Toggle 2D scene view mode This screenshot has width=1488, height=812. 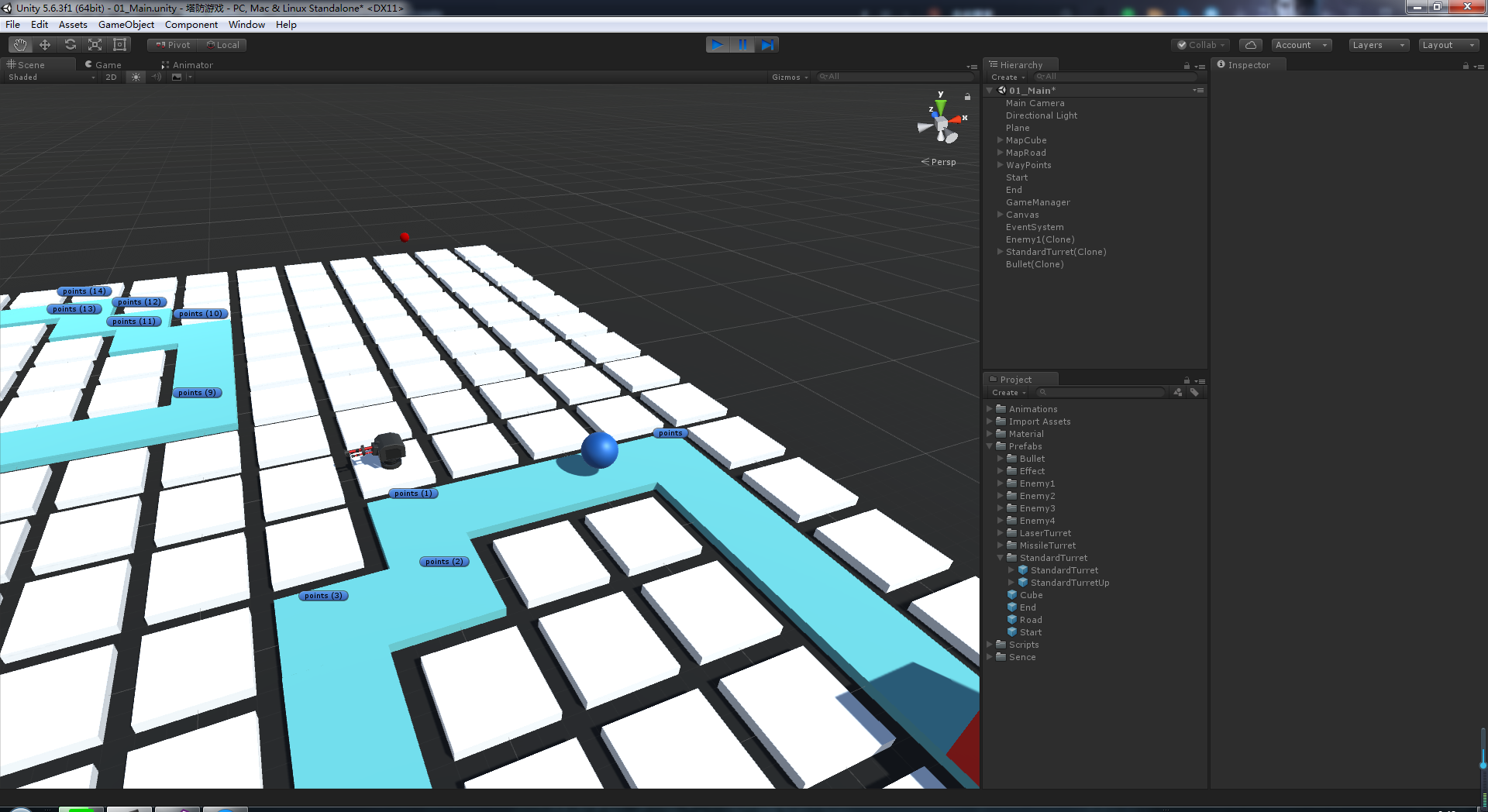pos(111,77)
